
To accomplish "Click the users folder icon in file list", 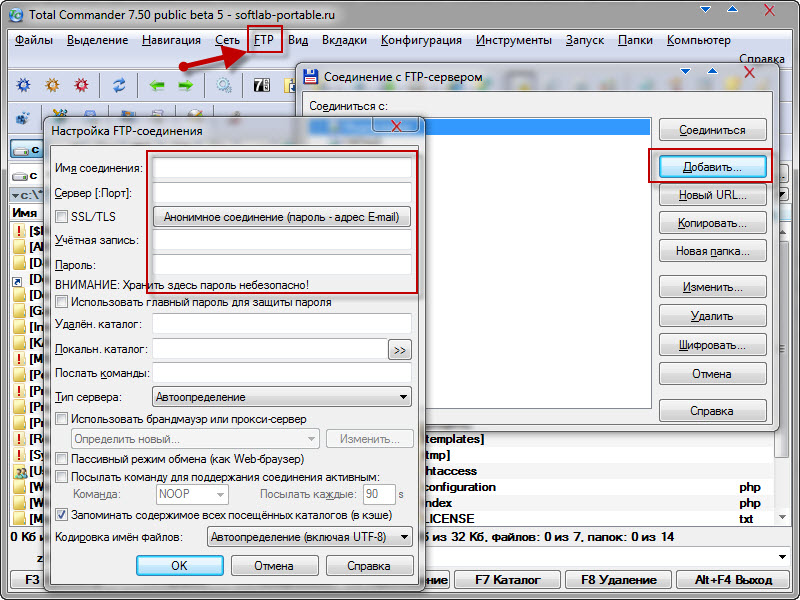I will click(19, 471).
